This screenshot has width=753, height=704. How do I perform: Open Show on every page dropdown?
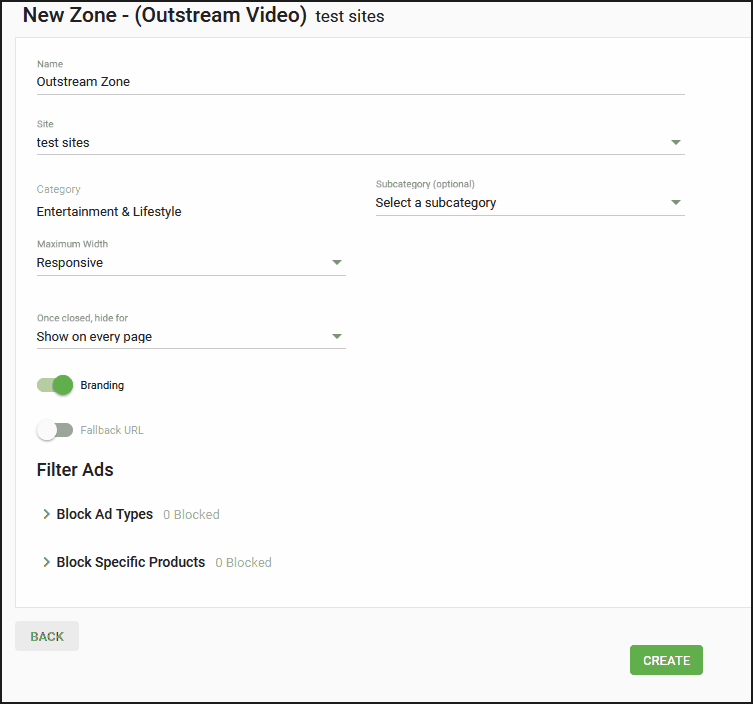(x=191, y=337)
